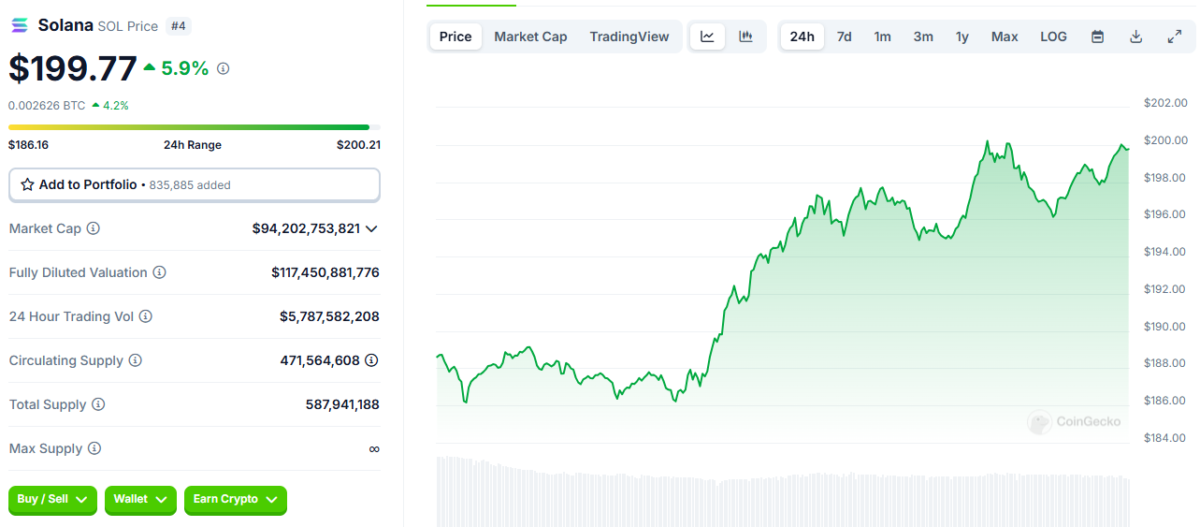Open the calendar date range picker
Viewport: 1200px width, 527px height.
(1097, 37)
